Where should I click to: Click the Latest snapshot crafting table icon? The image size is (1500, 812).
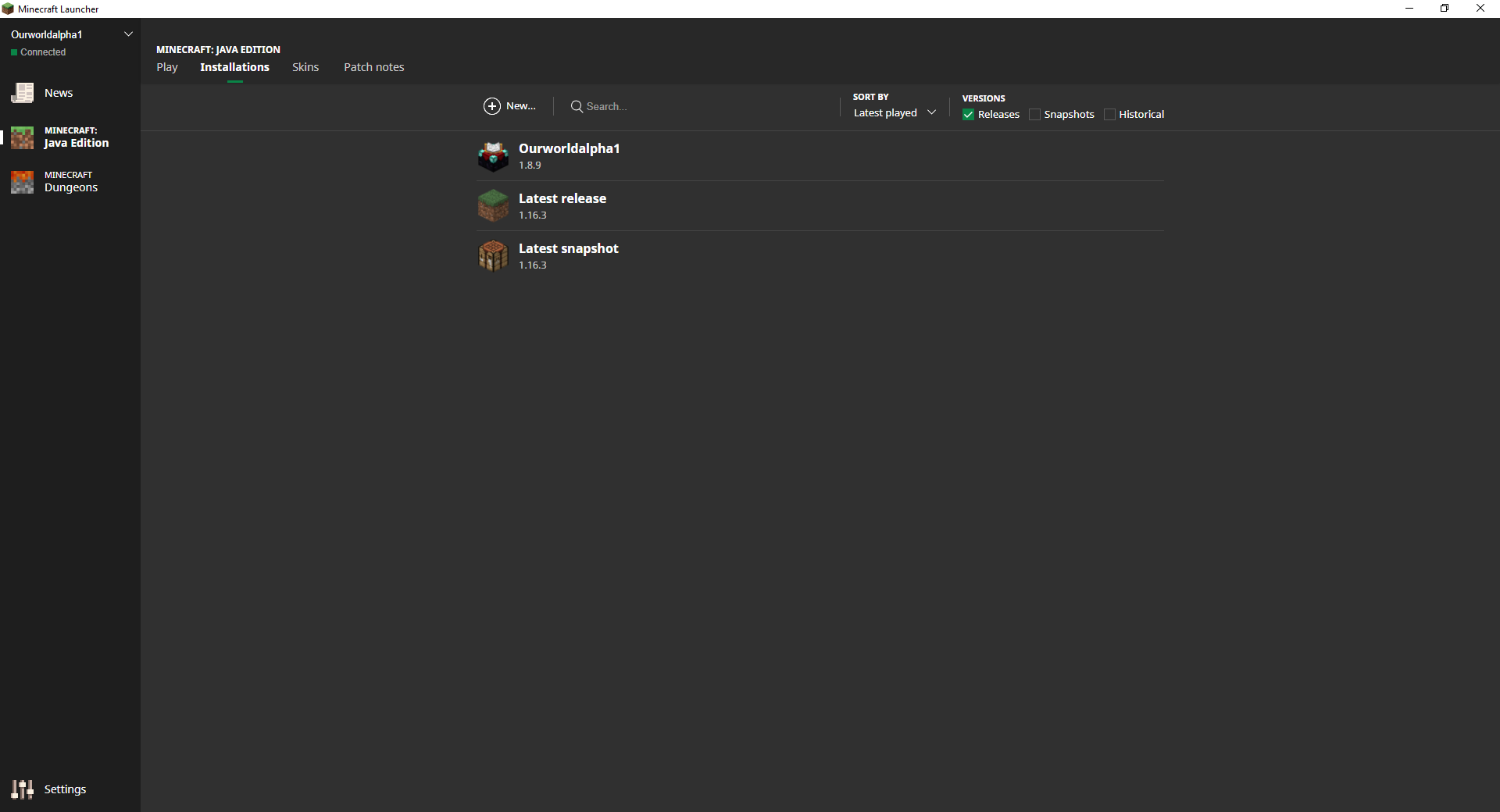[493, 256]
